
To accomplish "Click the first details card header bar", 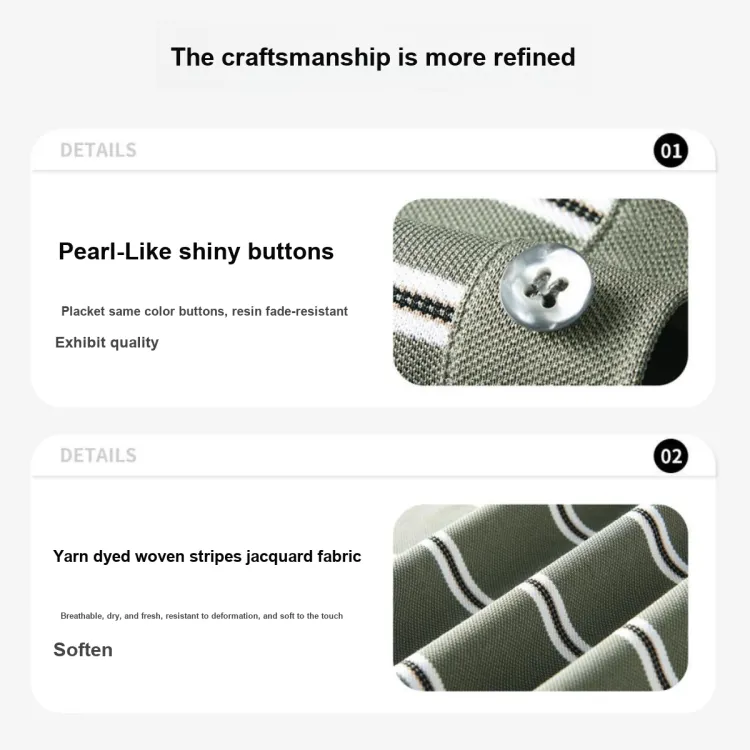I will click(374, 150).
